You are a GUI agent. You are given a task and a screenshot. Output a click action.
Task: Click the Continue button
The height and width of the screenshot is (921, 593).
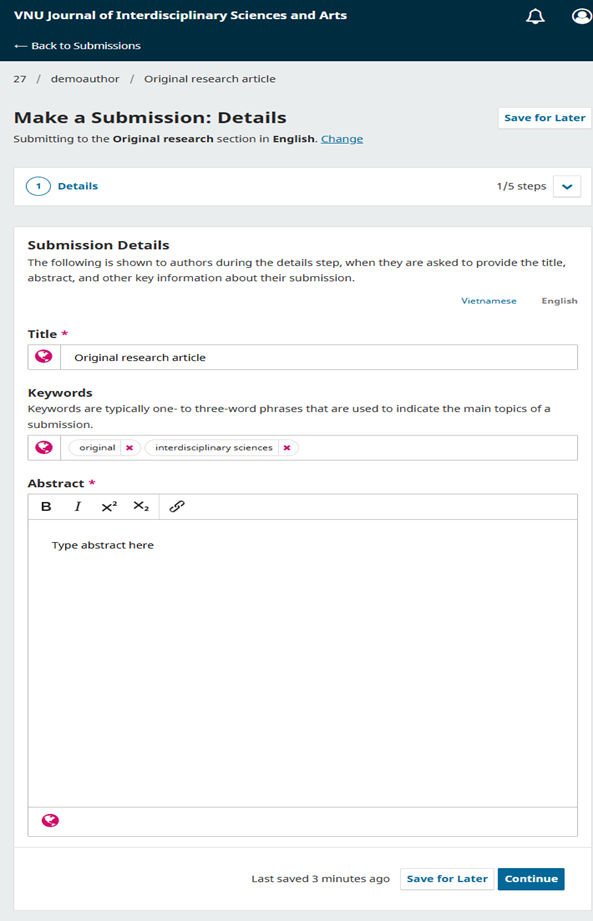tap(531, 879)
